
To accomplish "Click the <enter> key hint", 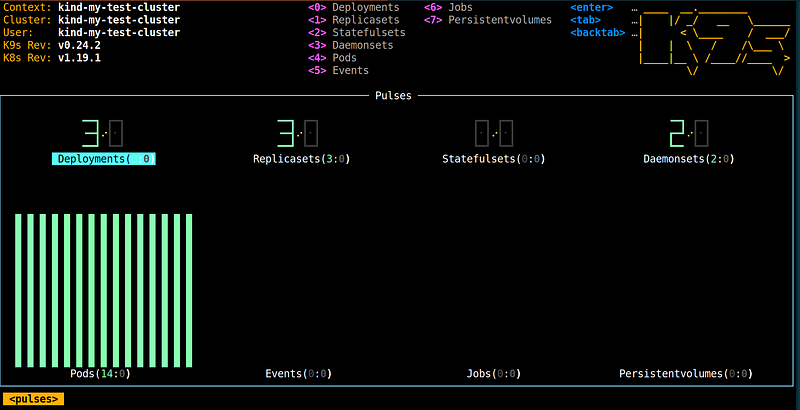I will (x=591, y=8).
